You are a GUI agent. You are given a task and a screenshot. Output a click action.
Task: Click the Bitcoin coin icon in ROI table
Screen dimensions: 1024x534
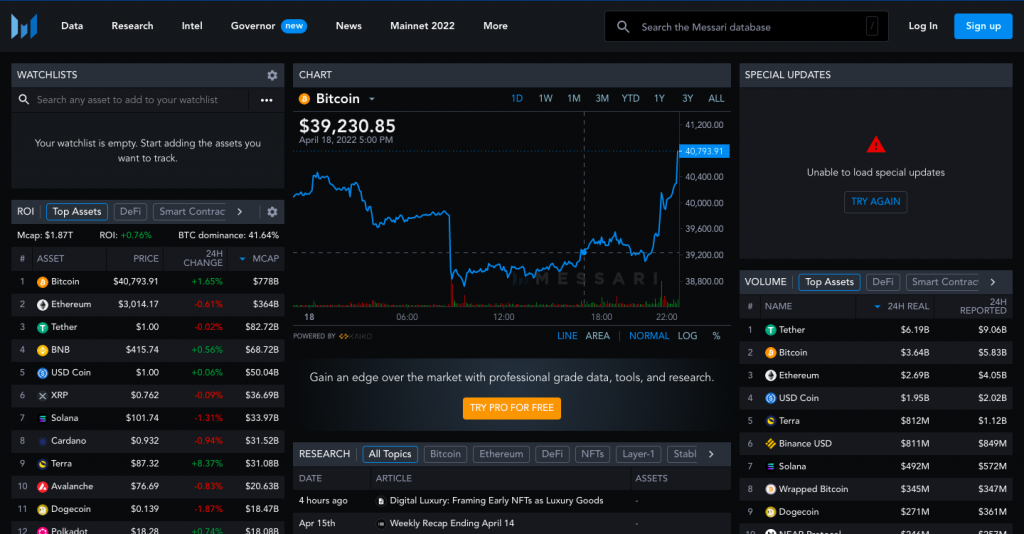42,282
